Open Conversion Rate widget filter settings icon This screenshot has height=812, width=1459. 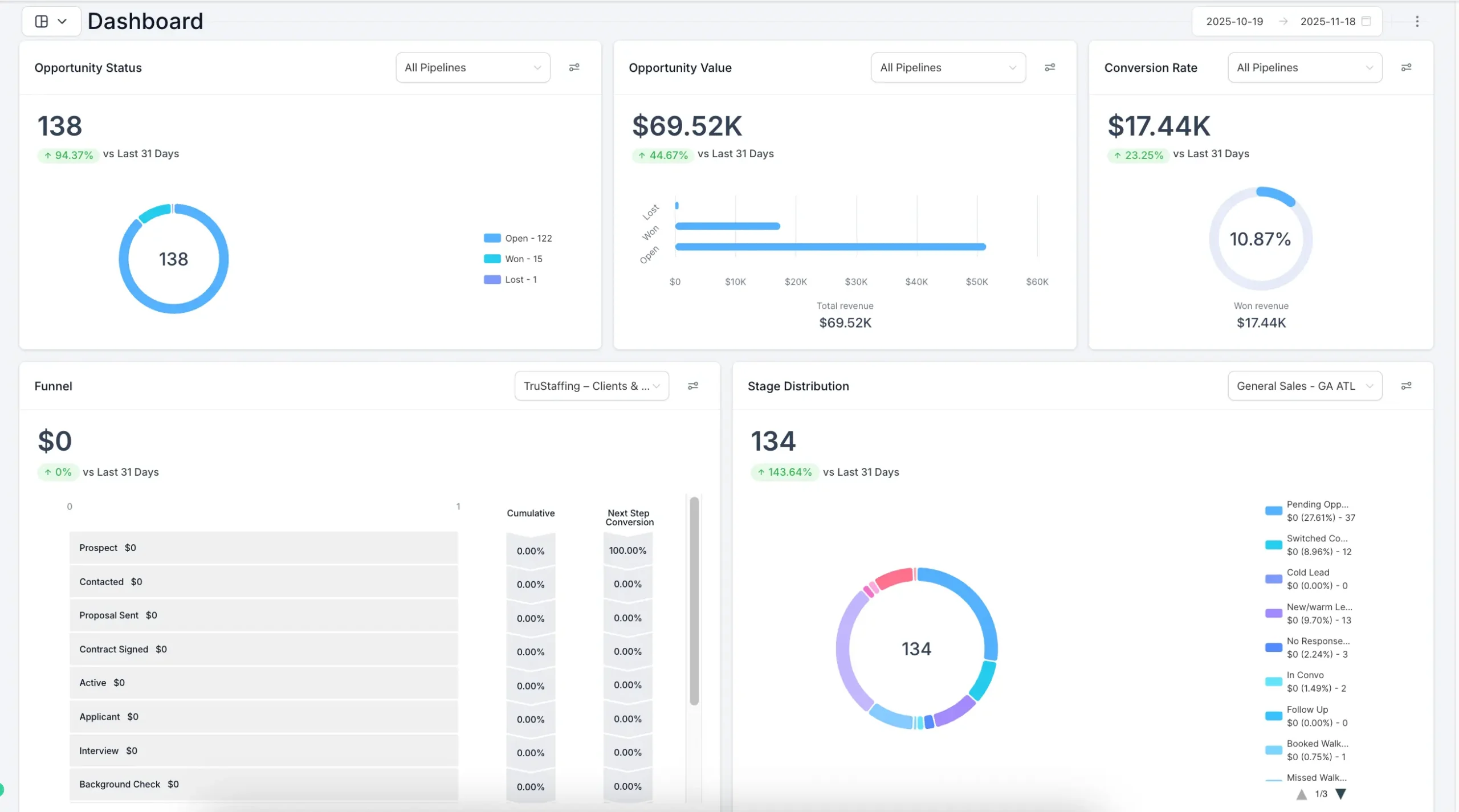click(x=1406, y=67)
